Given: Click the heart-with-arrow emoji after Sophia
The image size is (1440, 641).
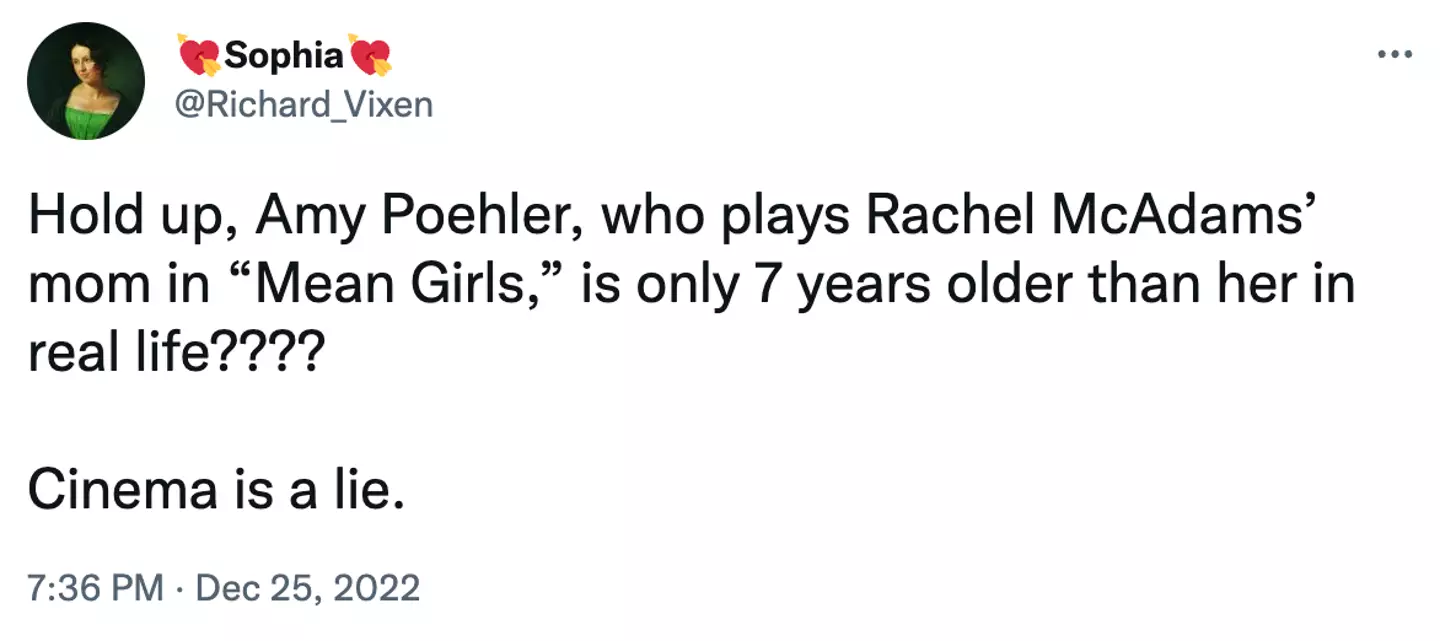Looking at the screenshot, I should (x=369, y=55).
